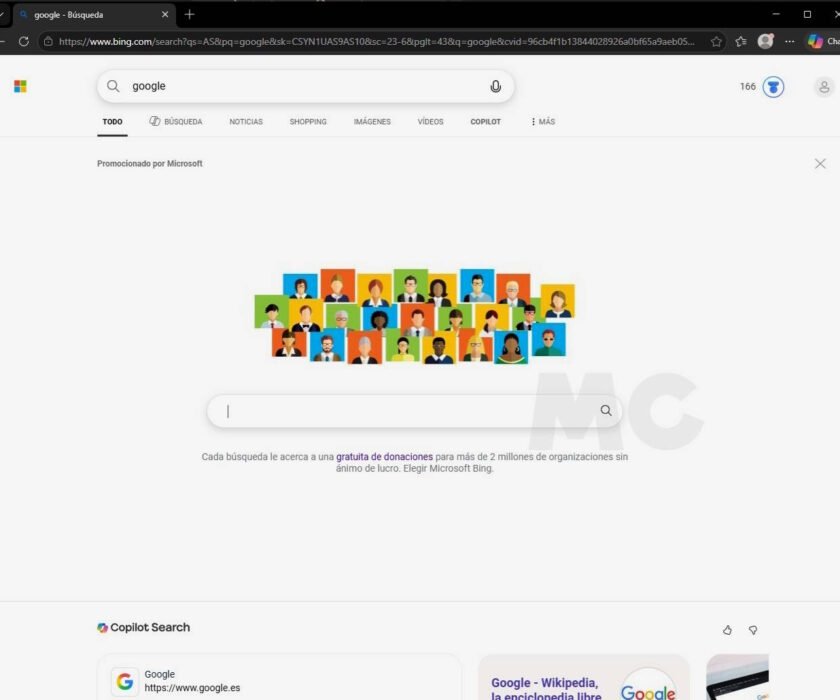Open the Rewards medal icon
Image resolution: width=840 pixels, height=700 pixels.
pyautogui.click(x=773, y=87)
